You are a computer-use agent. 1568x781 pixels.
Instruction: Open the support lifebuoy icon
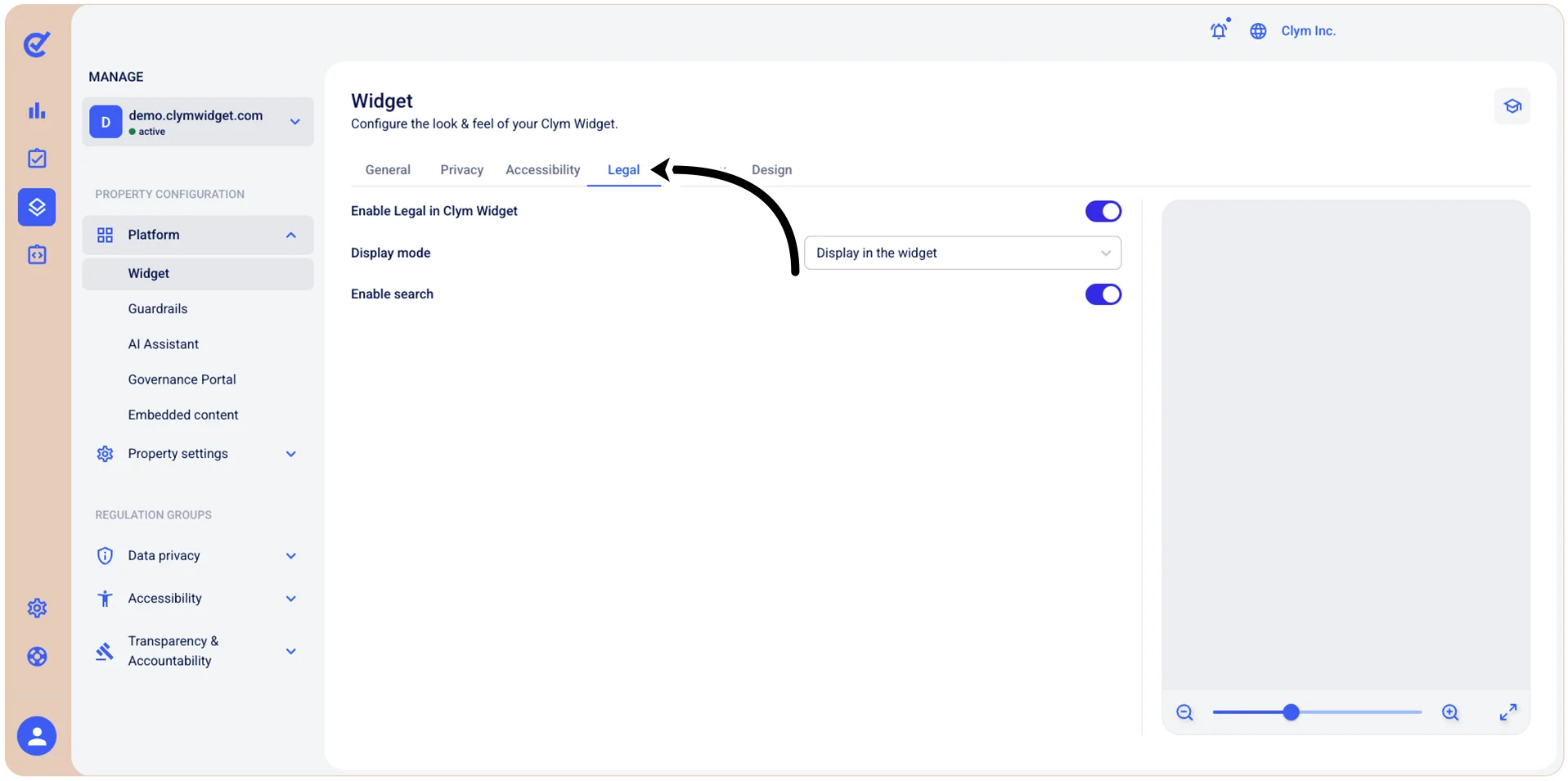(37, 657)
